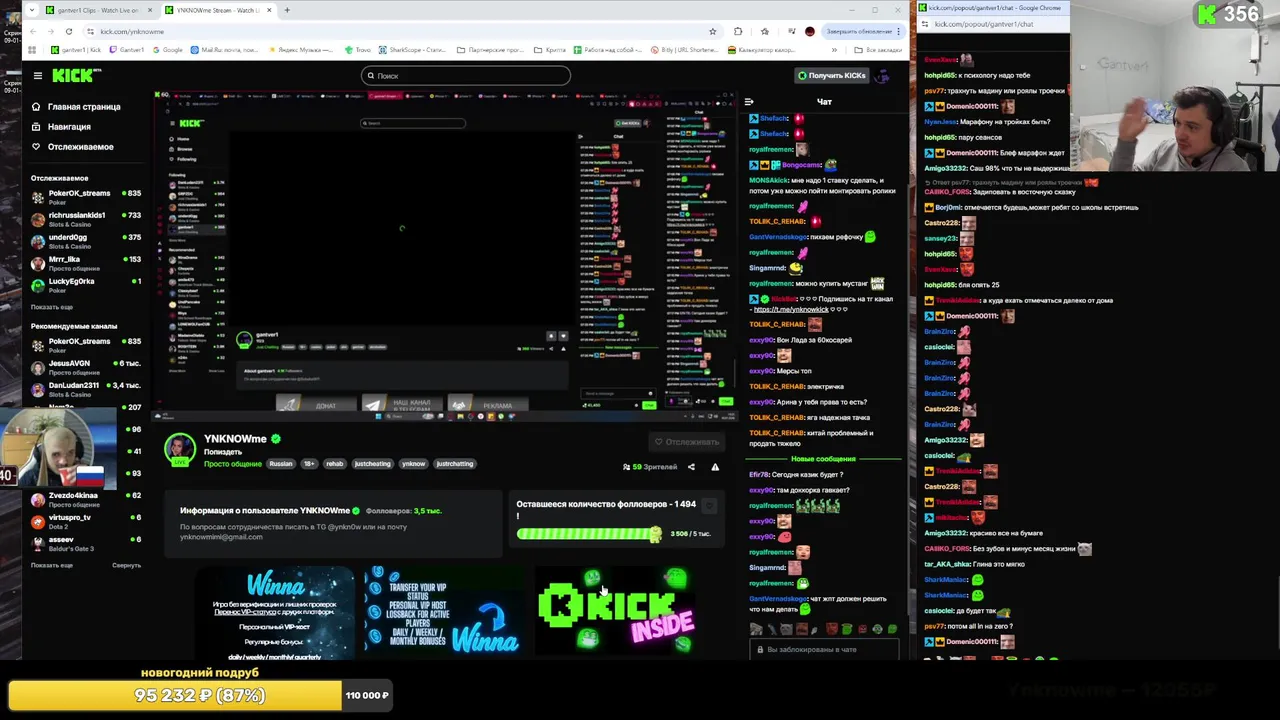Collapse recommended list with Свернуть
This screenshot has width=1280, height=720.
point(126,565)
